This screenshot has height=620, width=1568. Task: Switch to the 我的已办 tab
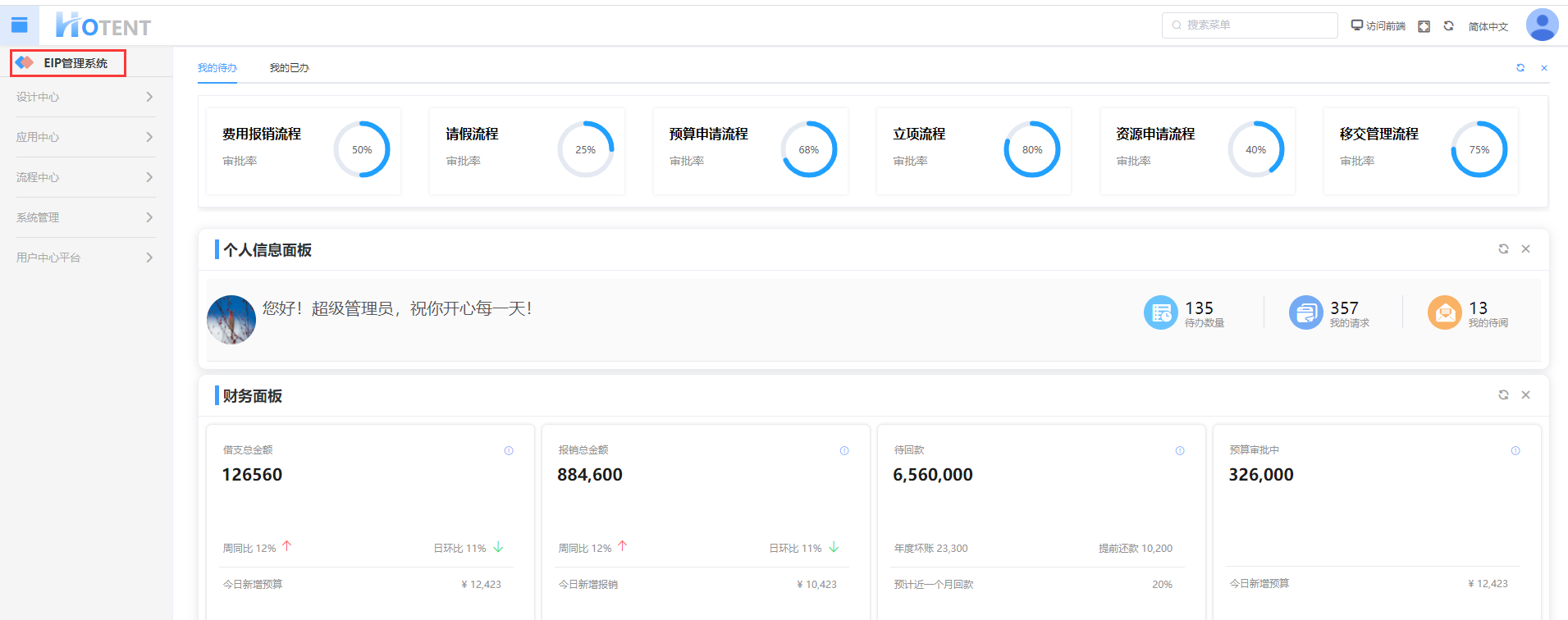point(289,68)
